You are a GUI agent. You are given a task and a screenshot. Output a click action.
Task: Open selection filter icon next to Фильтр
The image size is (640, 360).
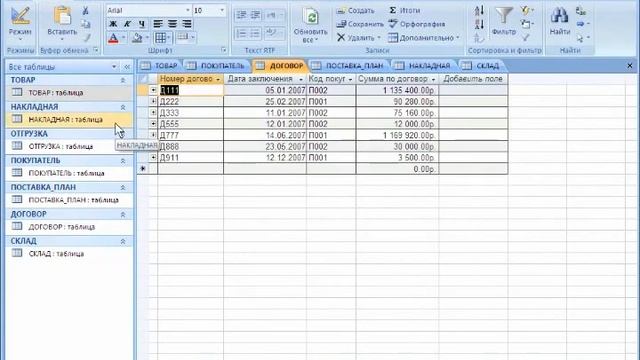[526, 10]
